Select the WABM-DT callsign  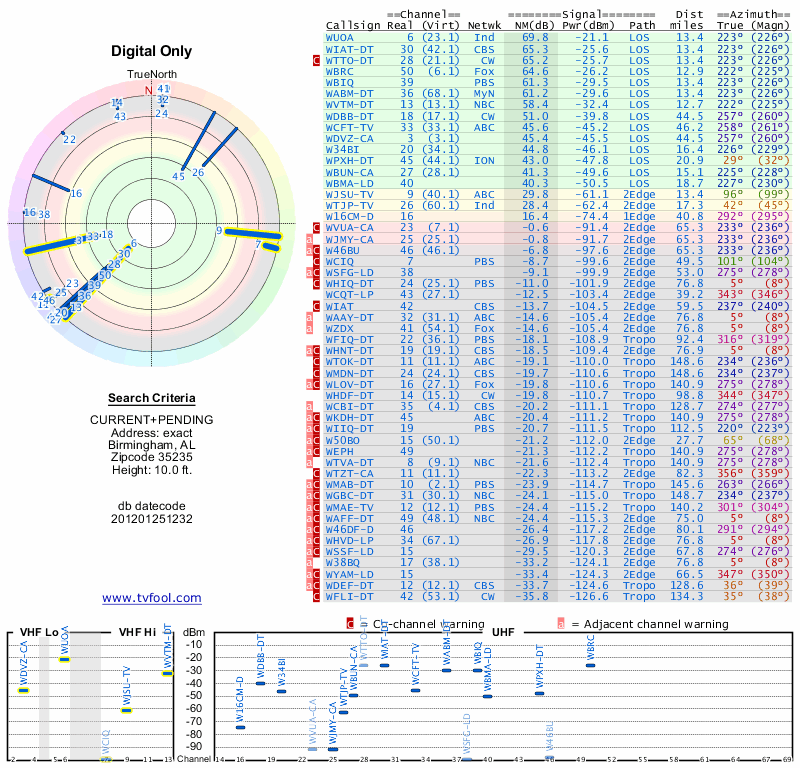(x=349, y=93)
